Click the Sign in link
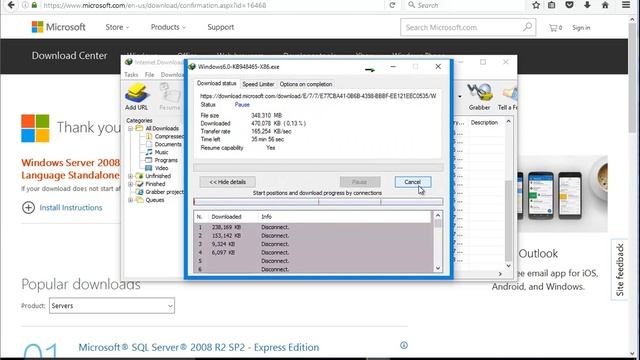This screenshot has height=360, width=640. coord(581,28)
